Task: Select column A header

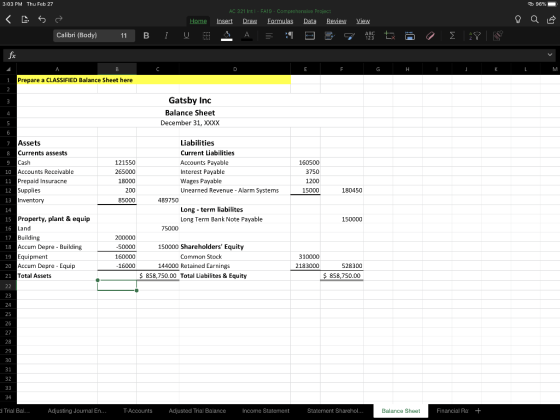Action: 57,69
